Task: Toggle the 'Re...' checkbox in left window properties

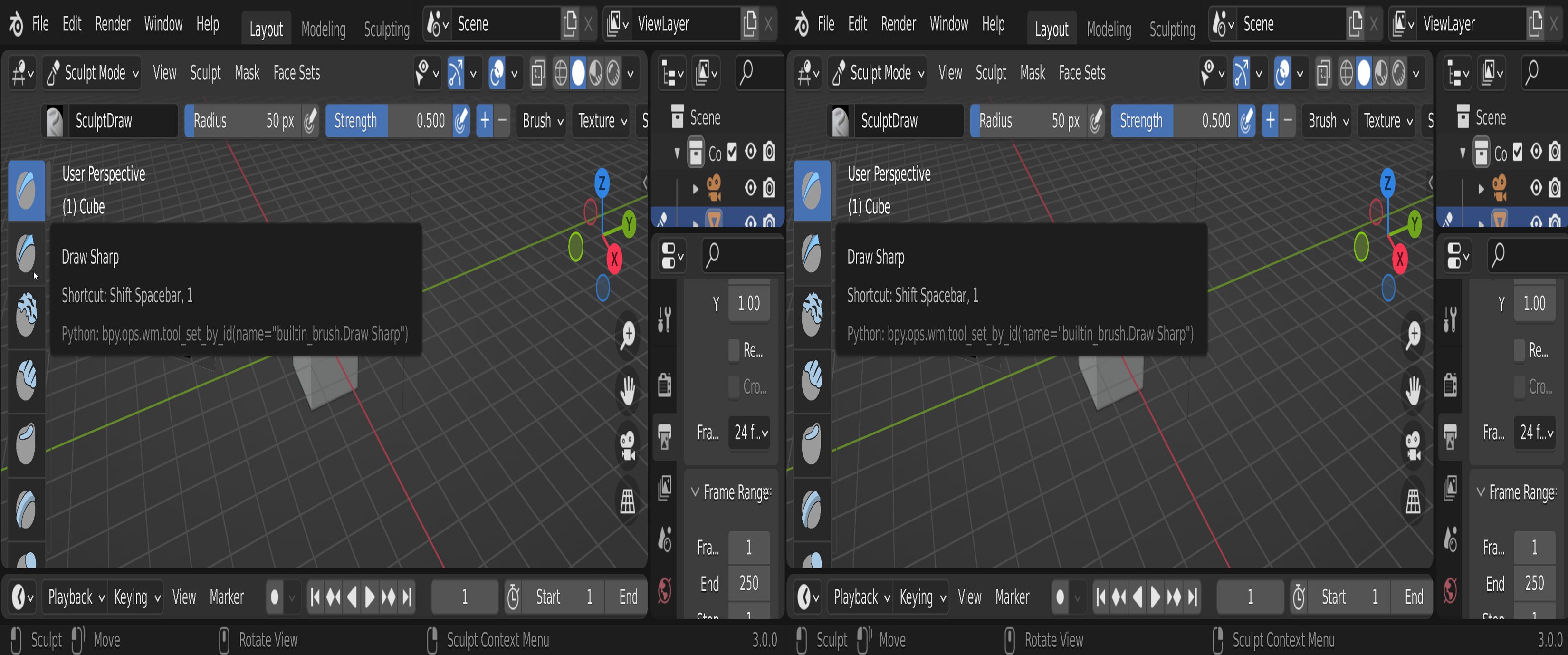Action: (734, 350)
